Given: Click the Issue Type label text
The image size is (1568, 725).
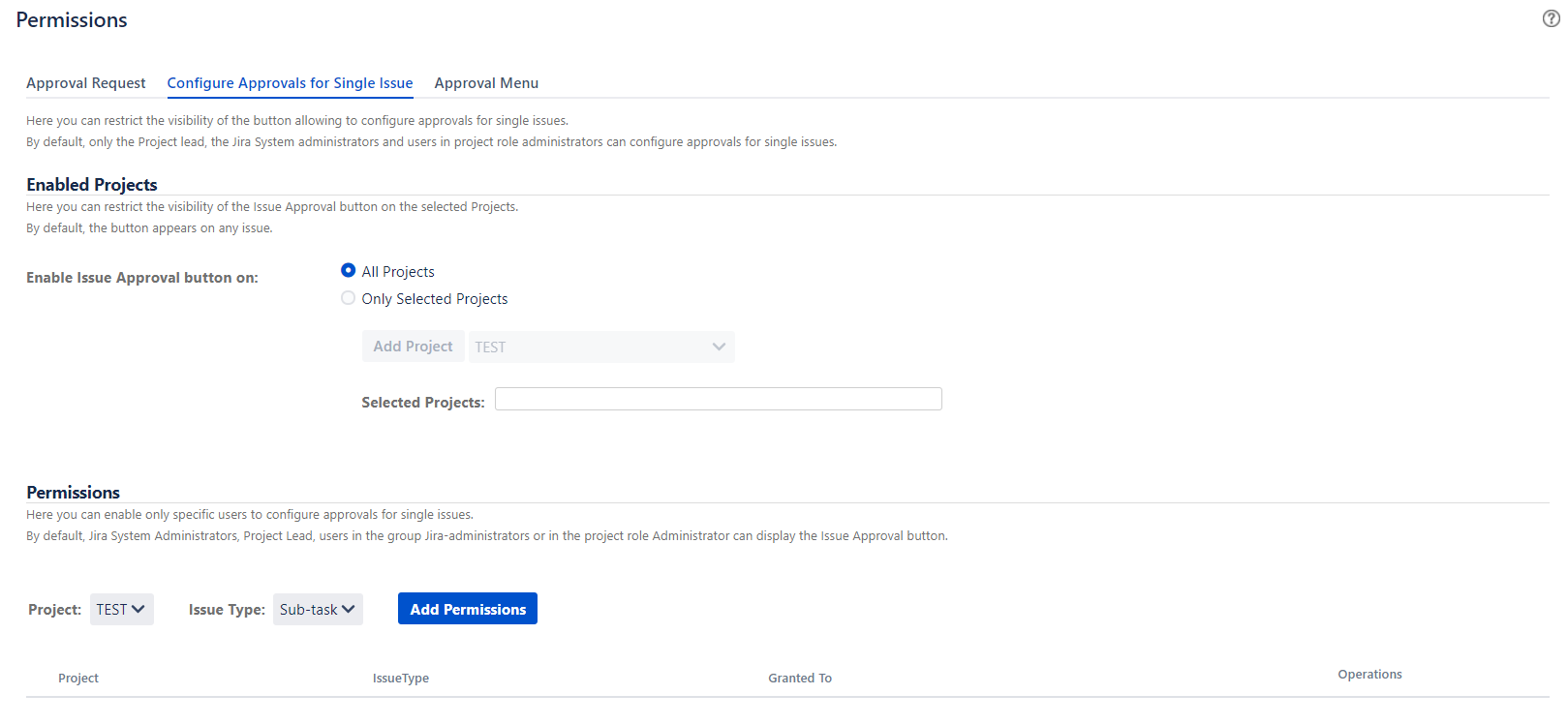Looking at the screenshot, I should click(x=227, y=610).
